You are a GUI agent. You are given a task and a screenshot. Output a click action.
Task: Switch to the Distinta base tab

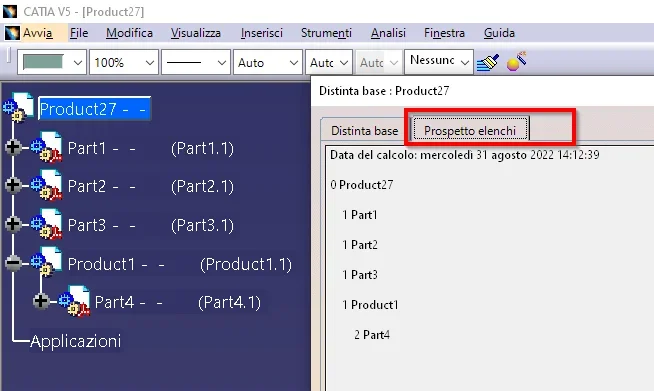(x=365, y=131)
